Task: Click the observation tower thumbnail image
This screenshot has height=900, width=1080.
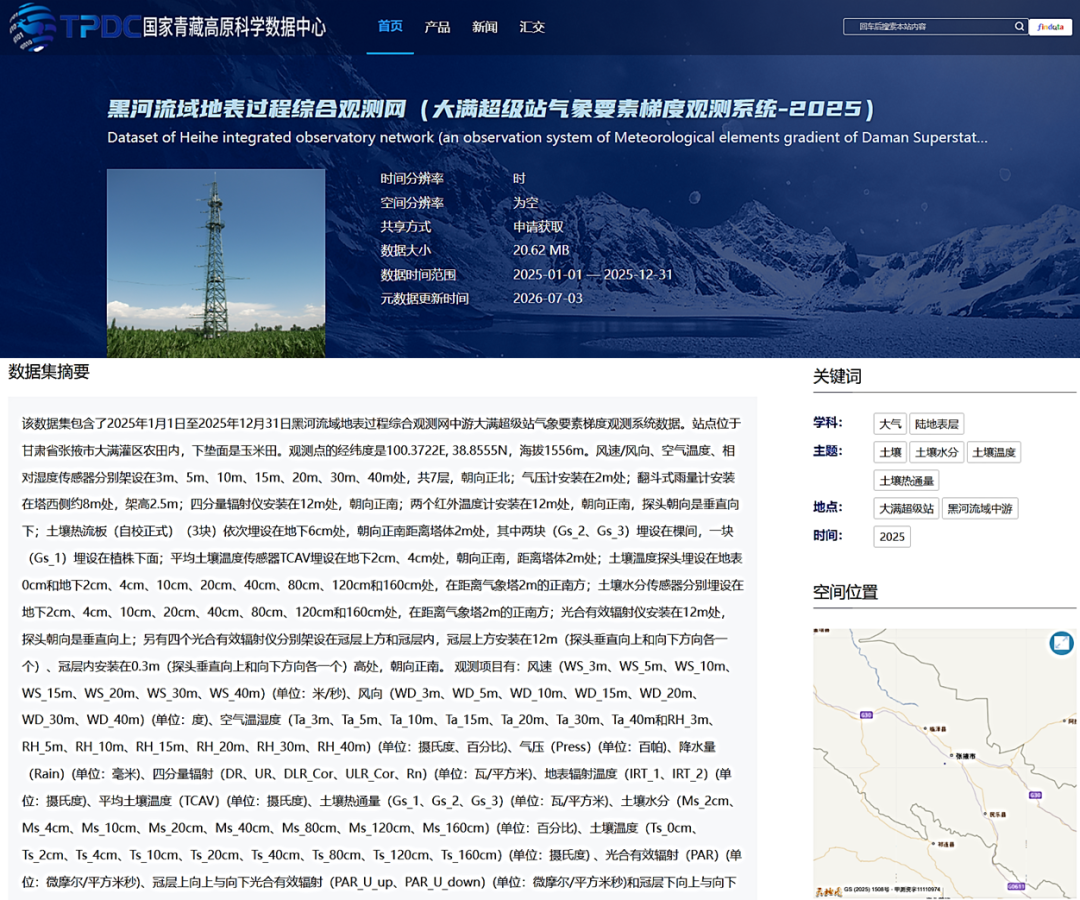Action: tap(216, 263)
